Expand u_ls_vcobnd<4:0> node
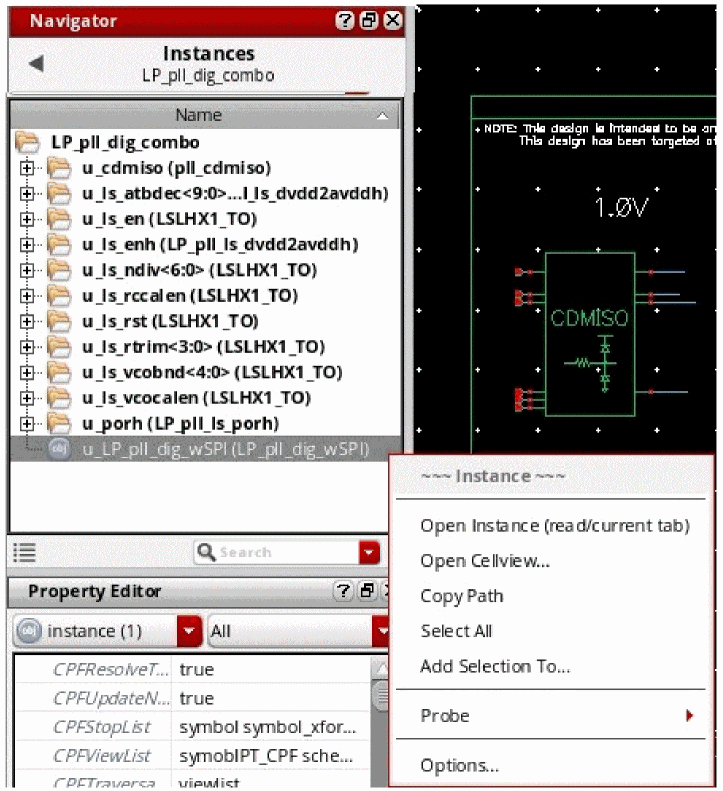This screenshot has height=791, width=723. [x=27, y=372]
